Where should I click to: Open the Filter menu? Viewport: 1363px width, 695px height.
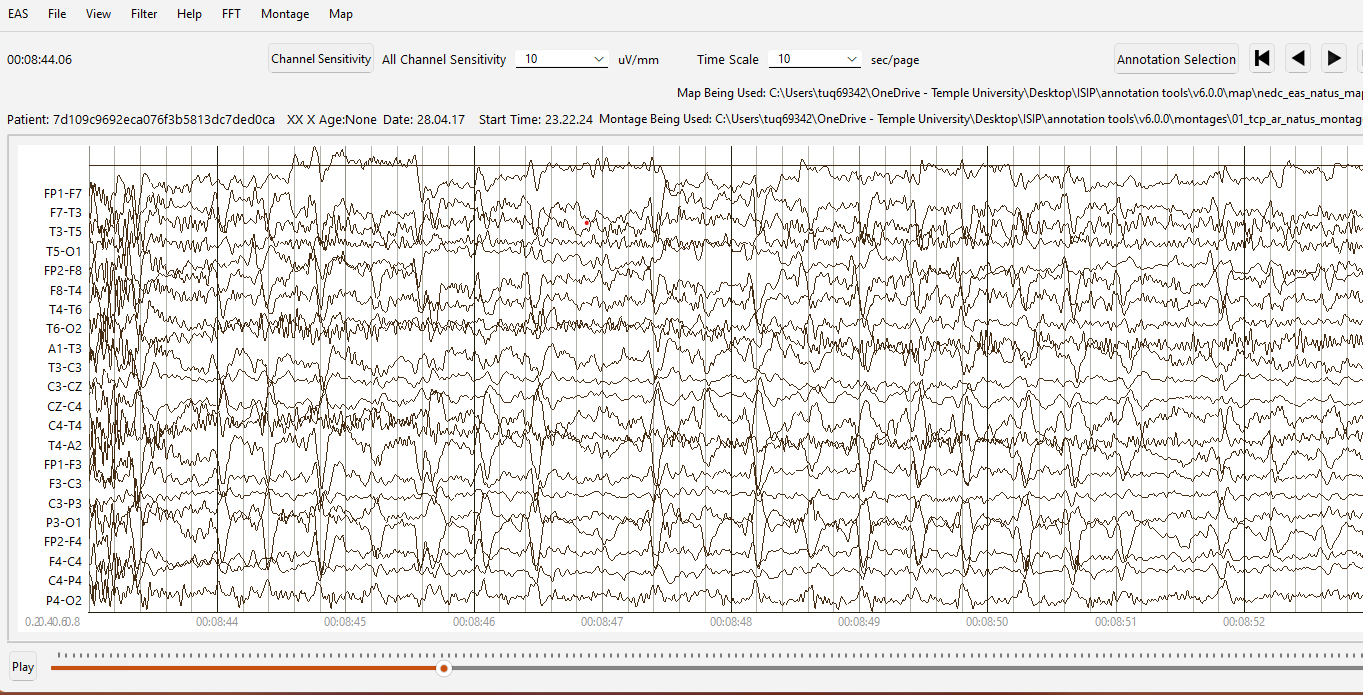[x=144, y=14]
